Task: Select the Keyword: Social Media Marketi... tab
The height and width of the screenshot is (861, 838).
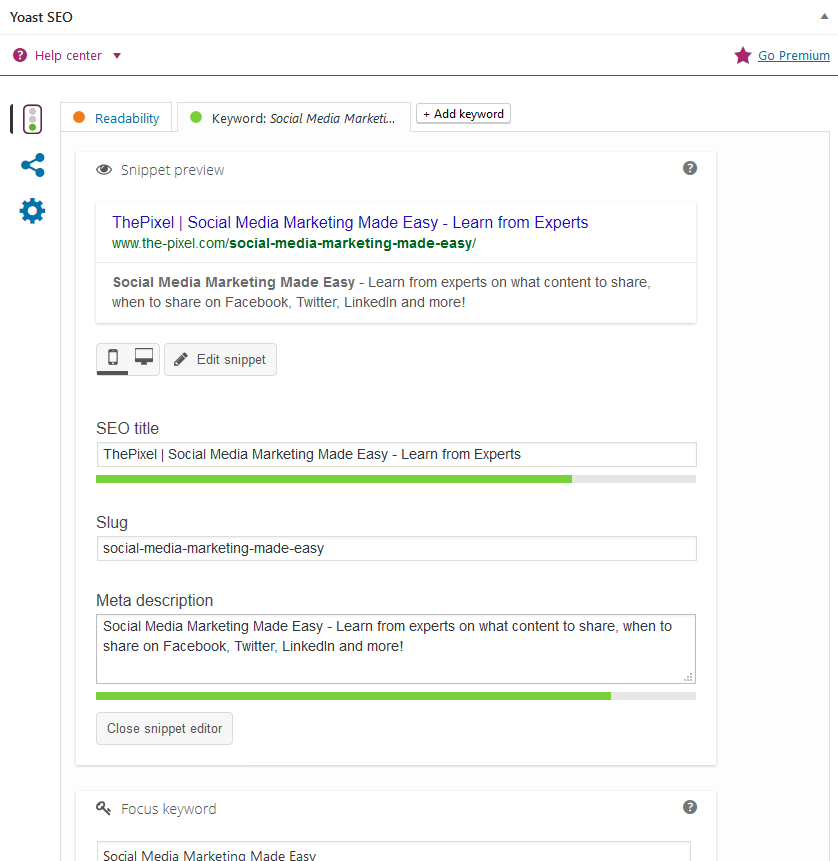Action: click(x=294, y=118)
